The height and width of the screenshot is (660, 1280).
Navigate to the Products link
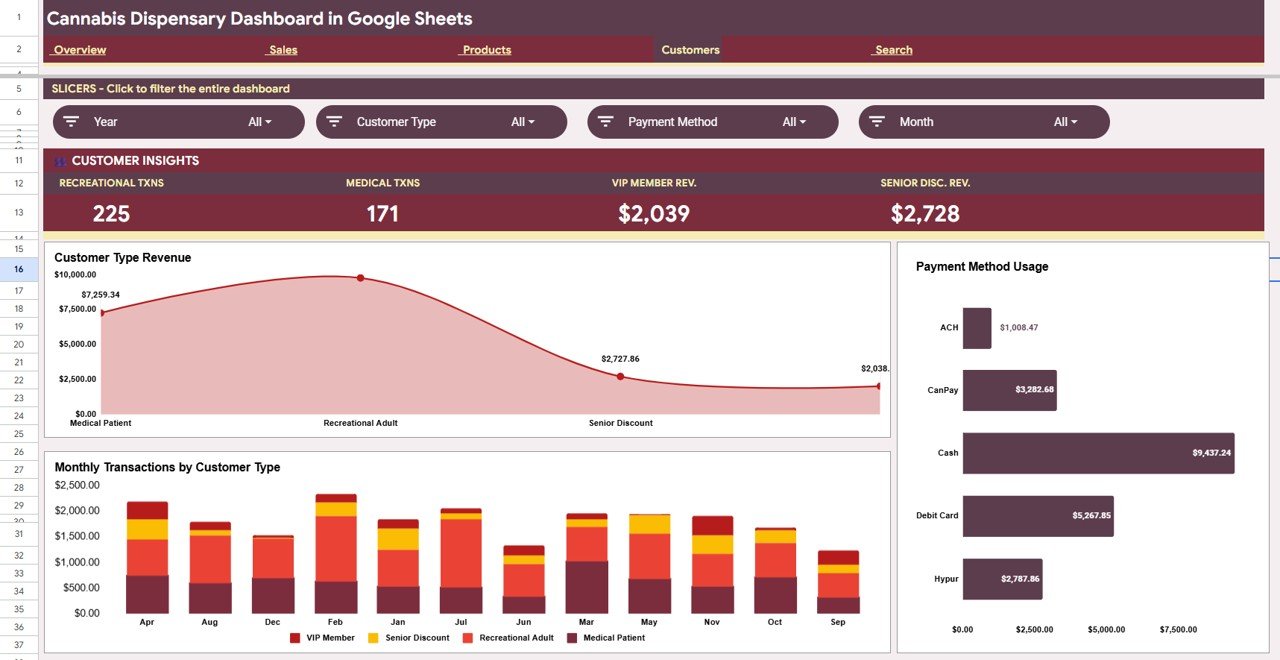[x=486, y=50]
